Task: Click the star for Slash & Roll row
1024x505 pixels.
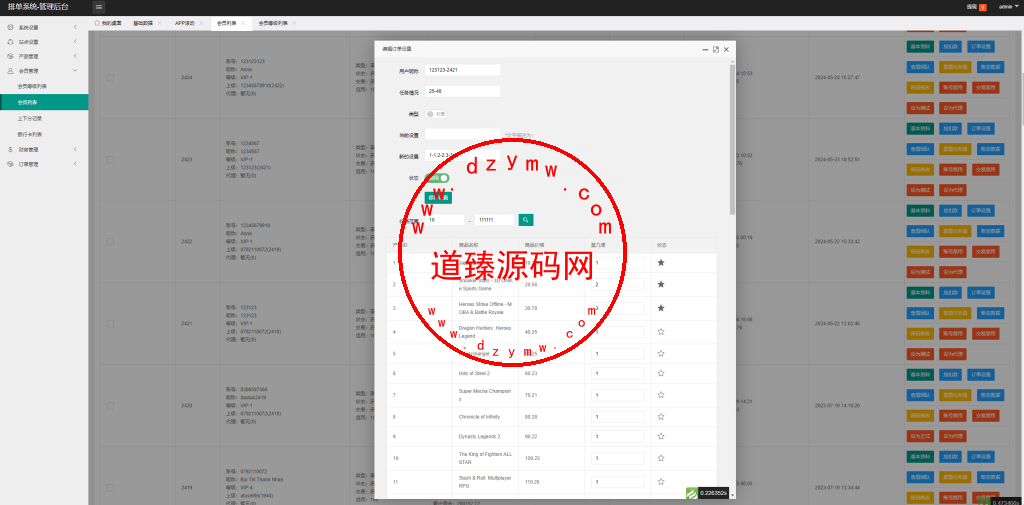Action: 661,481
